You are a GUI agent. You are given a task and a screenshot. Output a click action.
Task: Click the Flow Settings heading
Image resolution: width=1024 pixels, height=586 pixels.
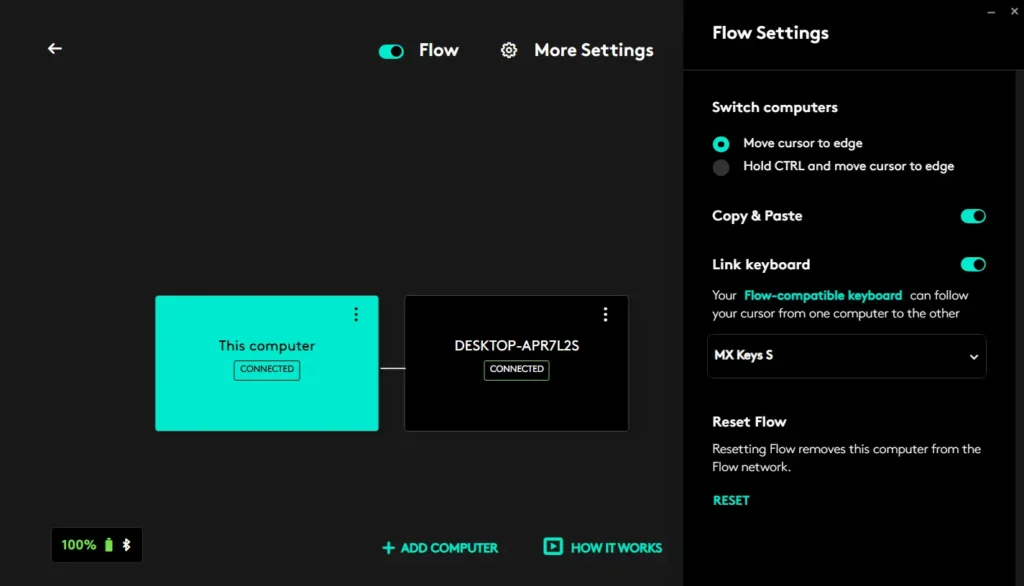[x=770, y=33]
